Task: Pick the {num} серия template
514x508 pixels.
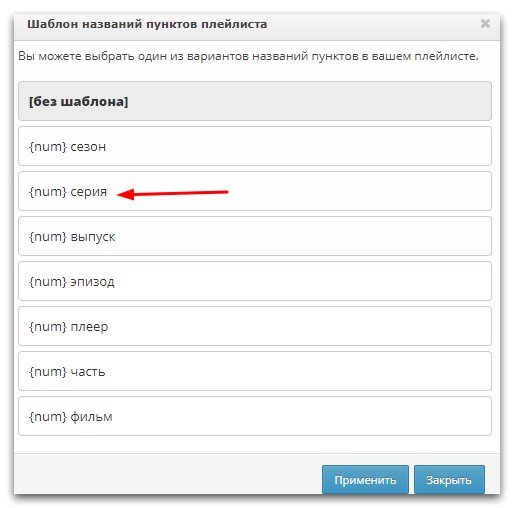Action: (255, 191)
